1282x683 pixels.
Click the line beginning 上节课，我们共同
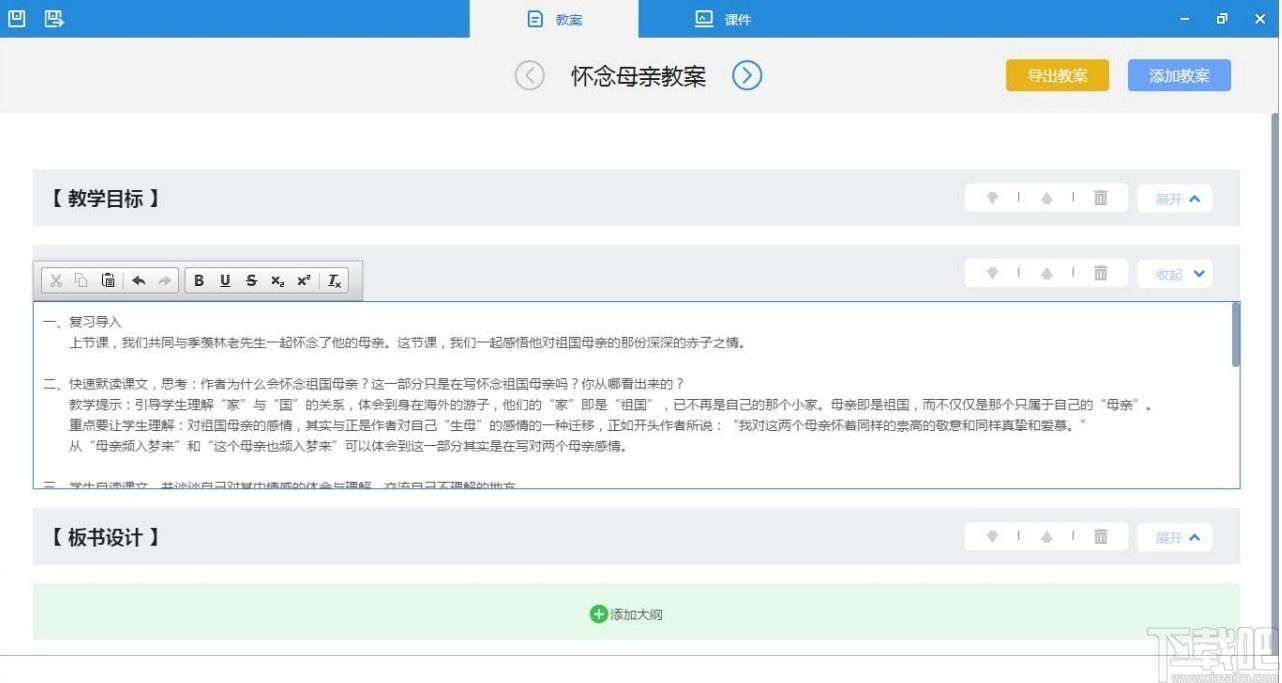408,343
